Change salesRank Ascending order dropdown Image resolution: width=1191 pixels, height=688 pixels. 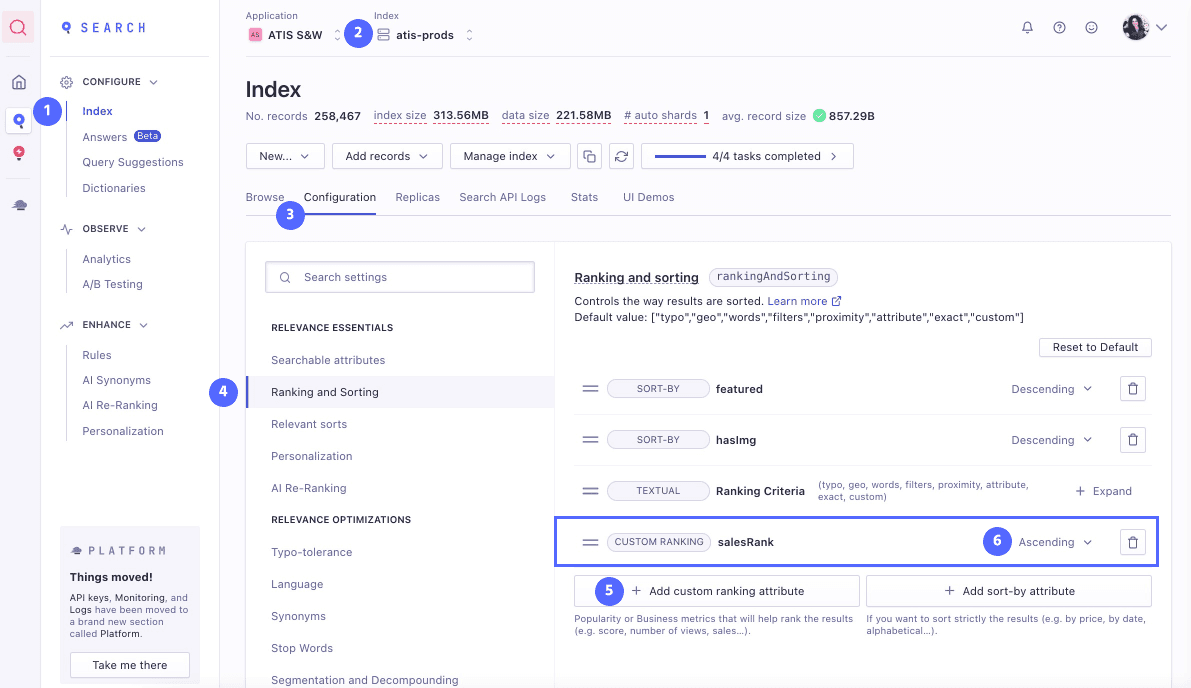pos(1056,542)
